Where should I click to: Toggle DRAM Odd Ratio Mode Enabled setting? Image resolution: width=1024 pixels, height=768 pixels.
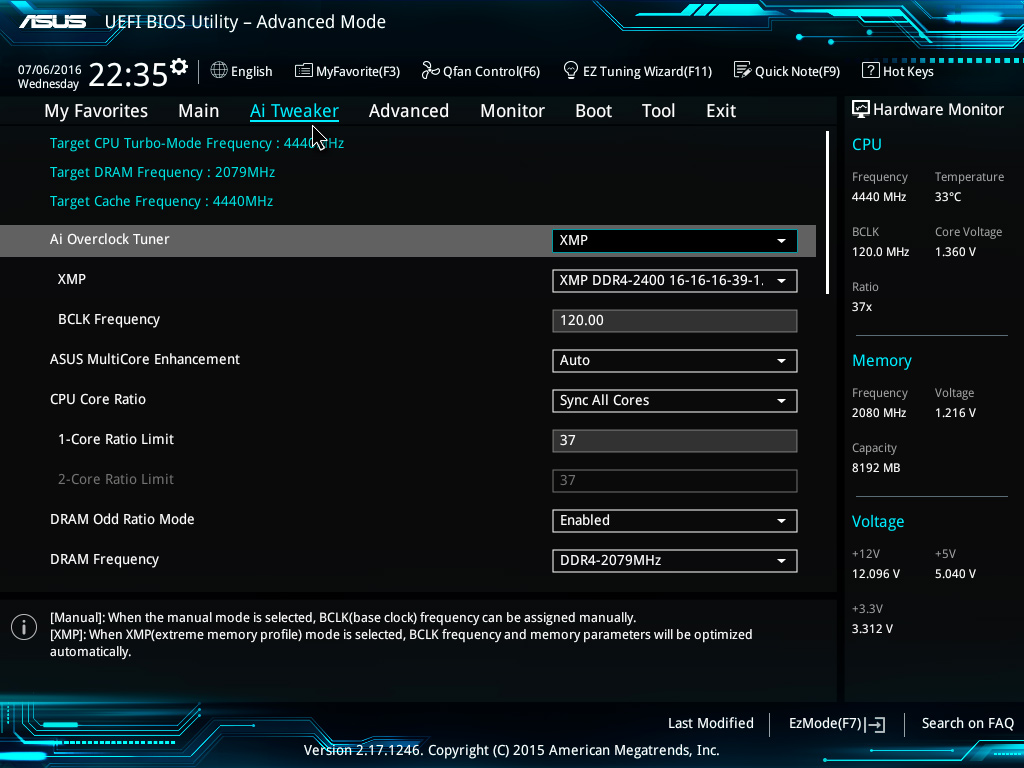tap(674, 521)
